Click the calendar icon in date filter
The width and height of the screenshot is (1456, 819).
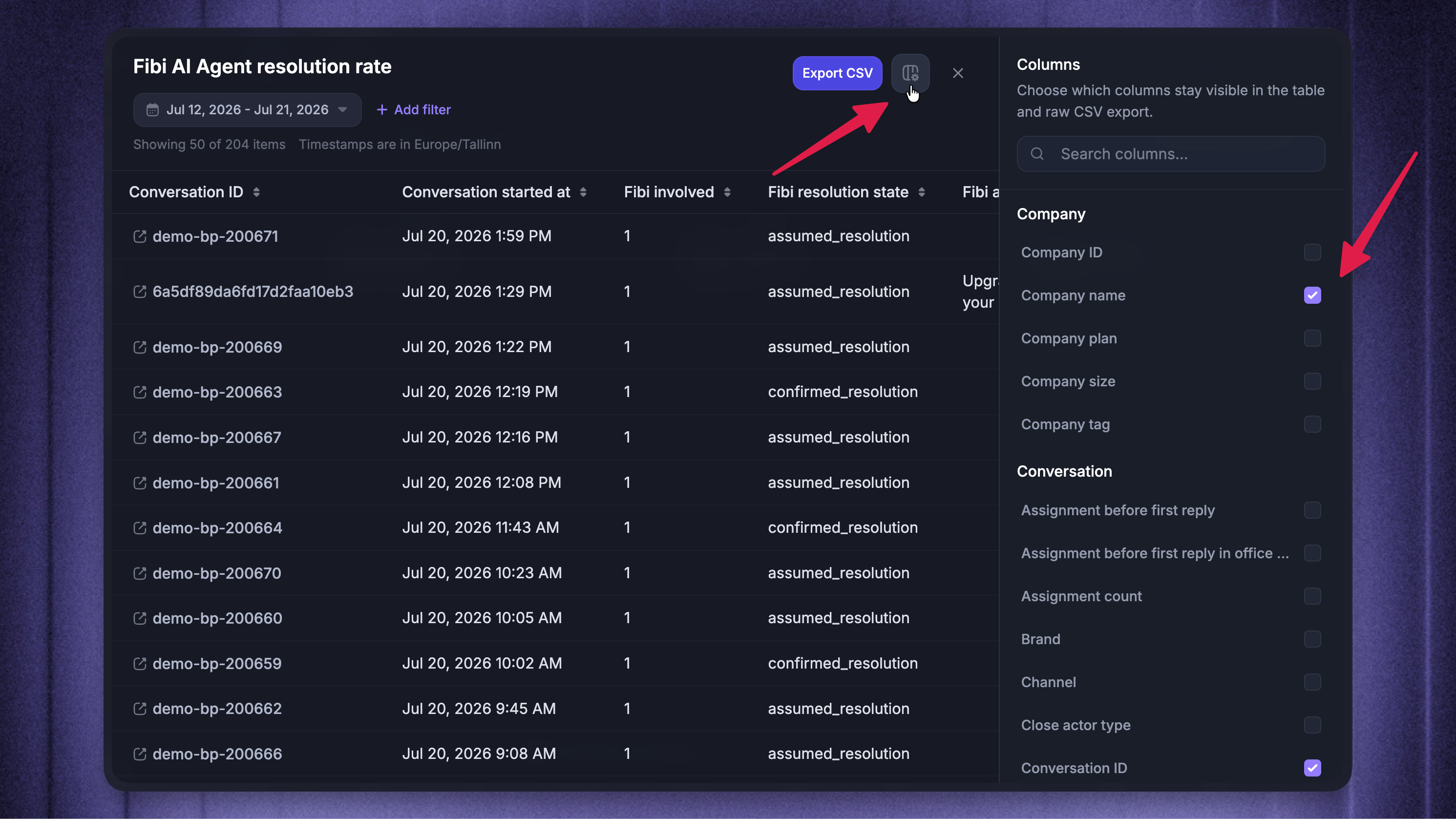point(152,110)
